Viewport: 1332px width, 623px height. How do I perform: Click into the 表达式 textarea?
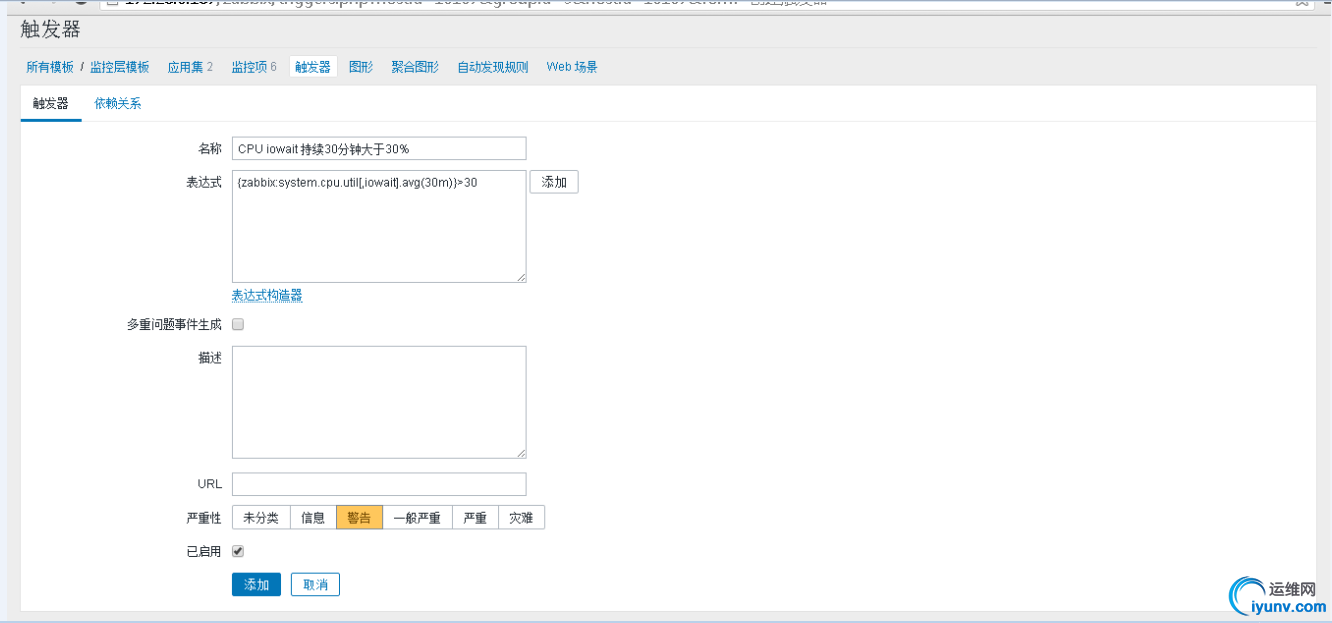[x=379, y=226]
